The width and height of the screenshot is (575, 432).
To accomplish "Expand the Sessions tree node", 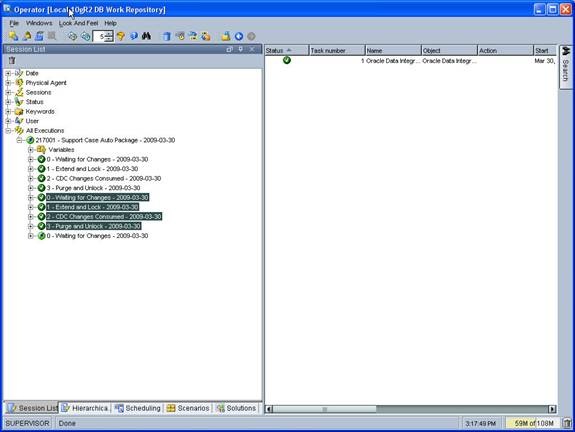I will click(8, 92).
